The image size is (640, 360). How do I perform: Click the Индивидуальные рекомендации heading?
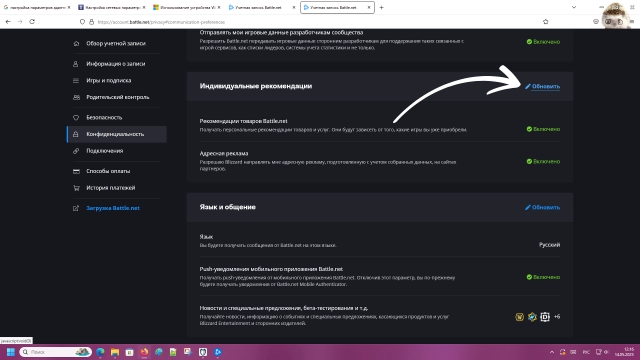[x=256, y=86]
